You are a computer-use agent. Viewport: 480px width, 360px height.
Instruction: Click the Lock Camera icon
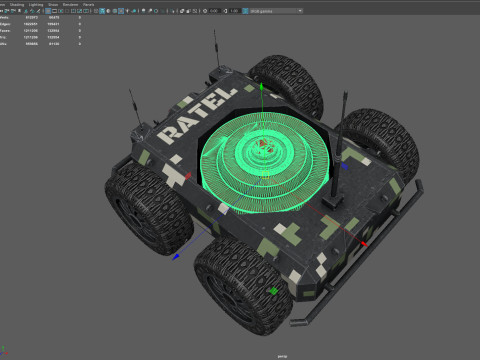click(x=7, y=11)
